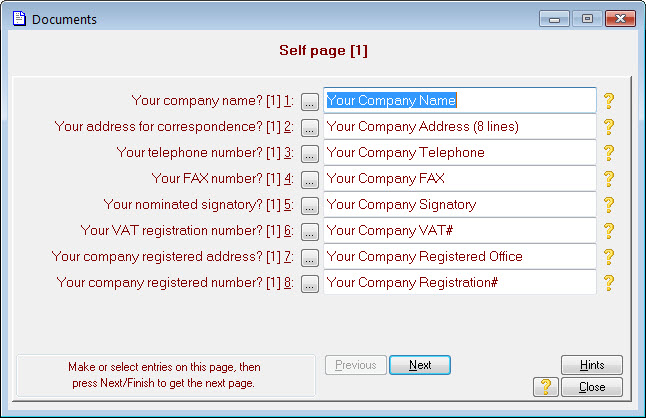Show help for VAT registration number
This screenshot has width=646, height=418.
click(x=609, y=230)
